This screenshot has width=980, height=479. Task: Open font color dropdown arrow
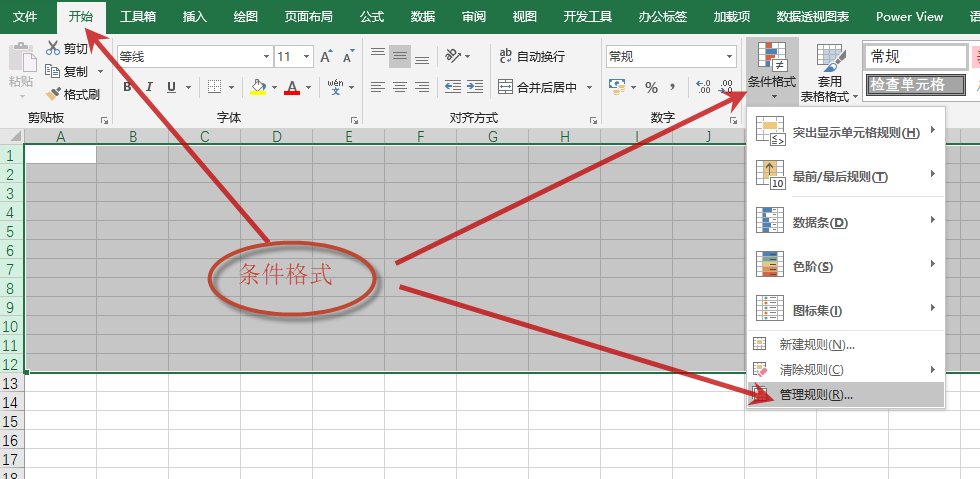(x=308, y=88)
